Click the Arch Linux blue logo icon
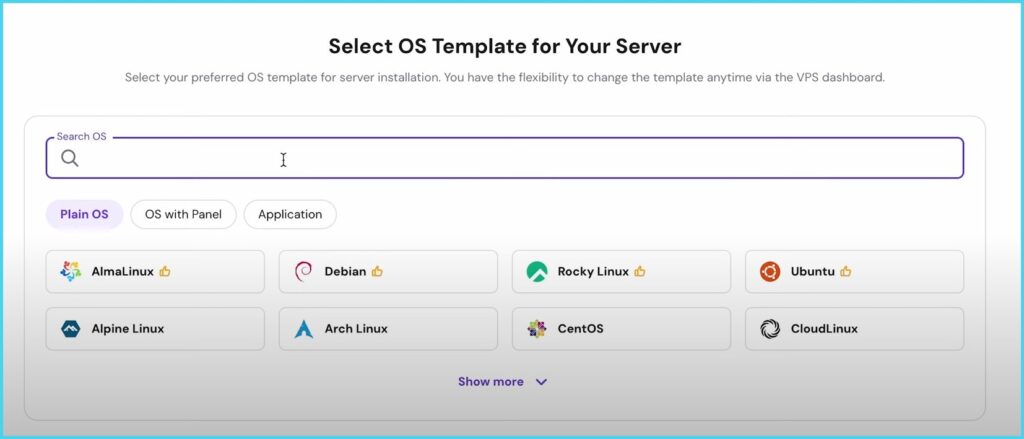The image size is (1024, 439). click(304, 329)
